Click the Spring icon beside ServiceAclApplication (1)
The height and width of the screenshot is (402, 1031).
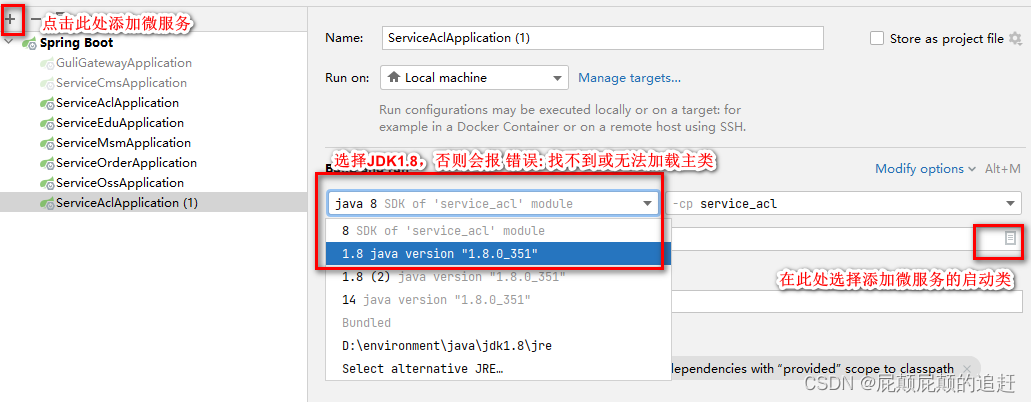[x=47, y=204]
